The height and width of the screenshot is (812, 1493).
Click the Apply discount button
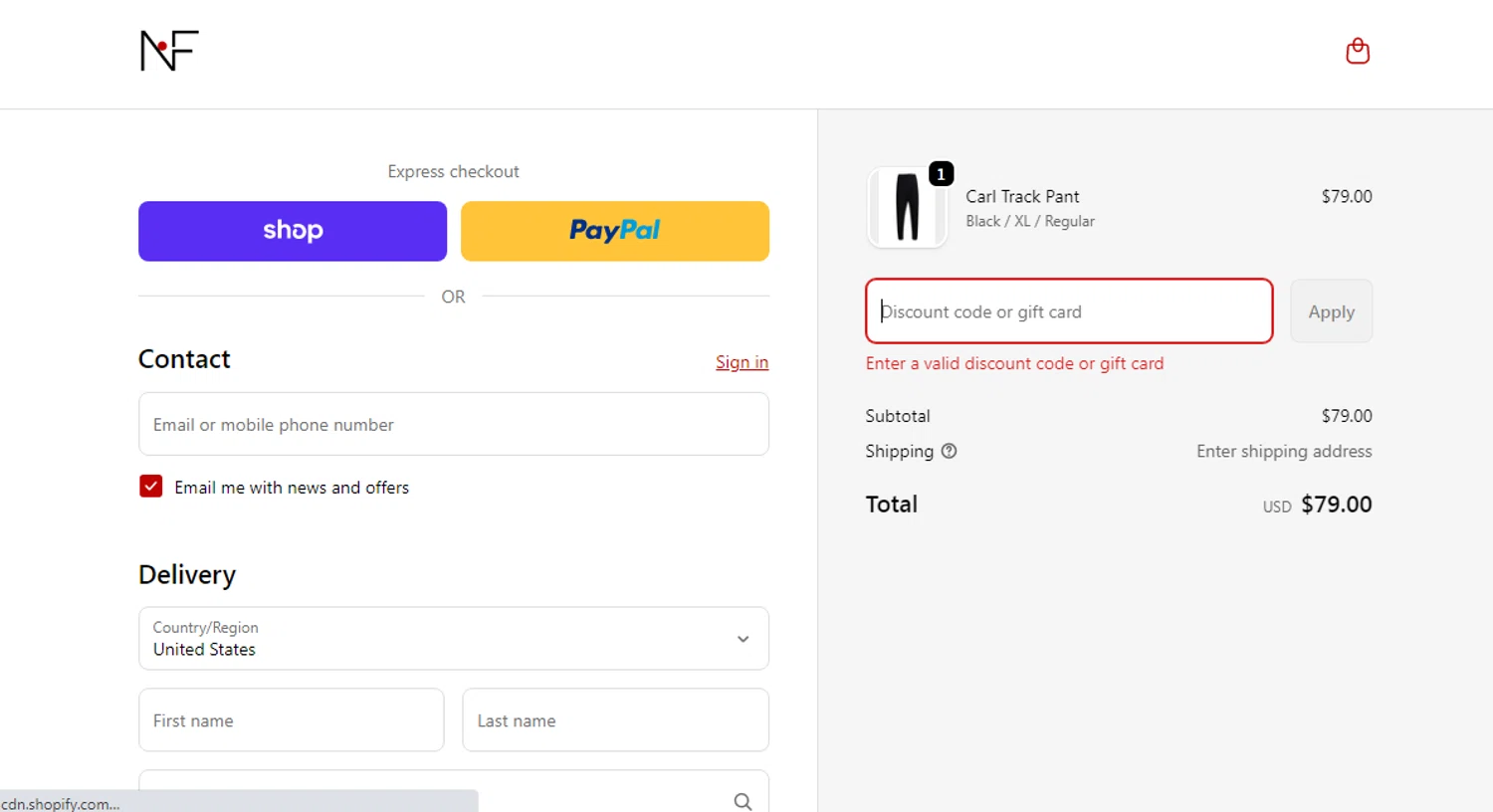click(1331, 311)
